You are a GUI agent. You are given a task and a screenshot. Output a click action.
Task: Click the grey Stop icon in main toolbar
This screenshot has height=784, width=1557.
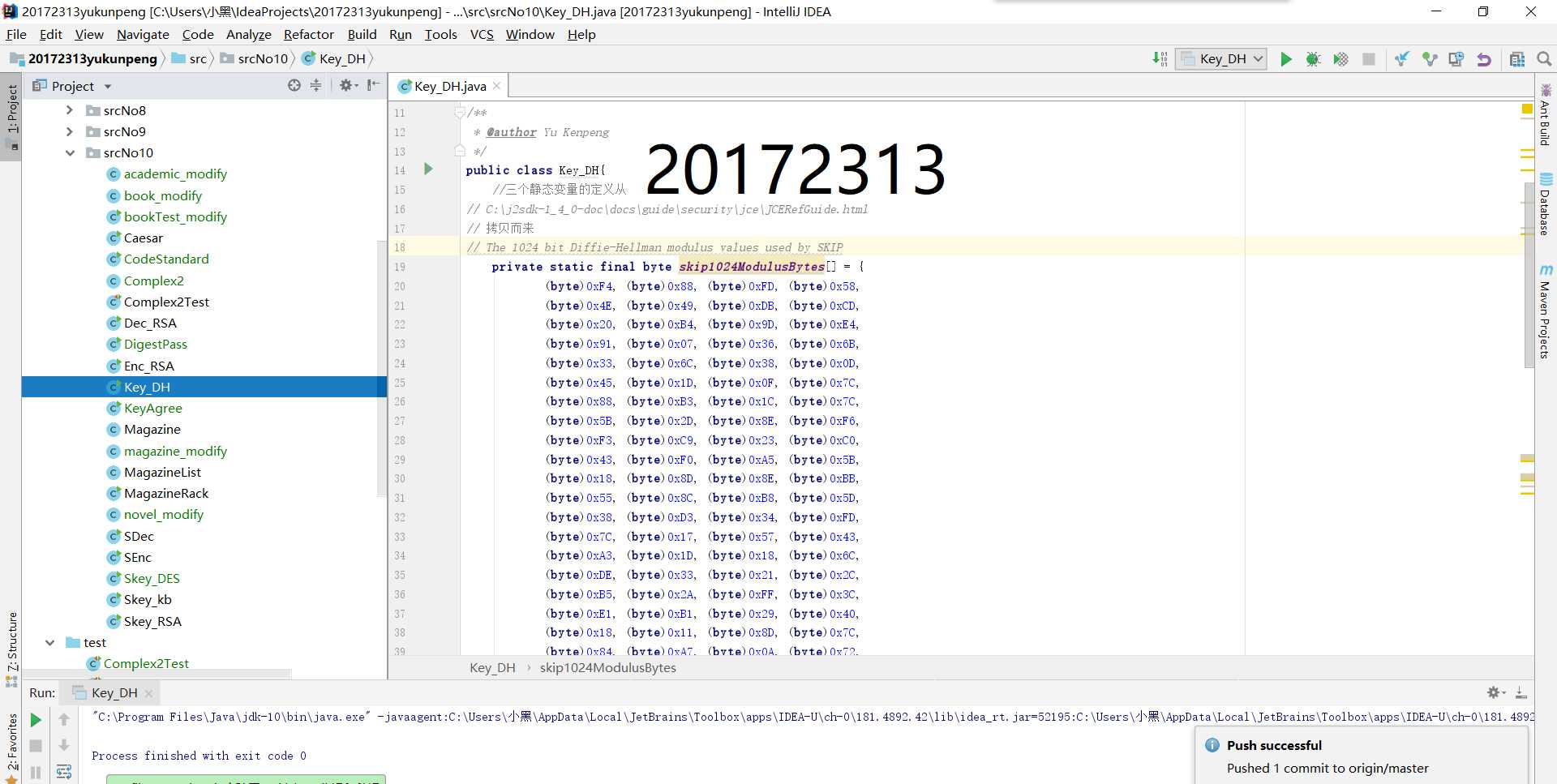1369,59
